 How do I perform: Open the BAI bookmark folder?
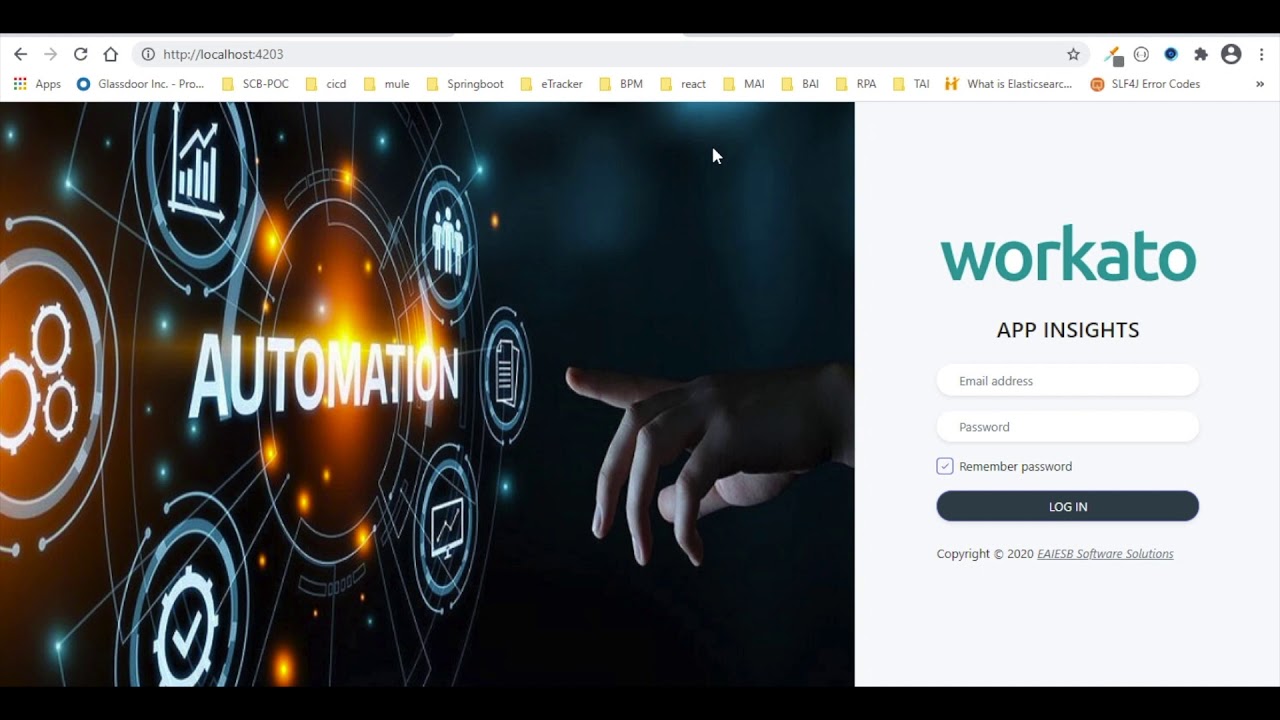(x=800, y=84)
